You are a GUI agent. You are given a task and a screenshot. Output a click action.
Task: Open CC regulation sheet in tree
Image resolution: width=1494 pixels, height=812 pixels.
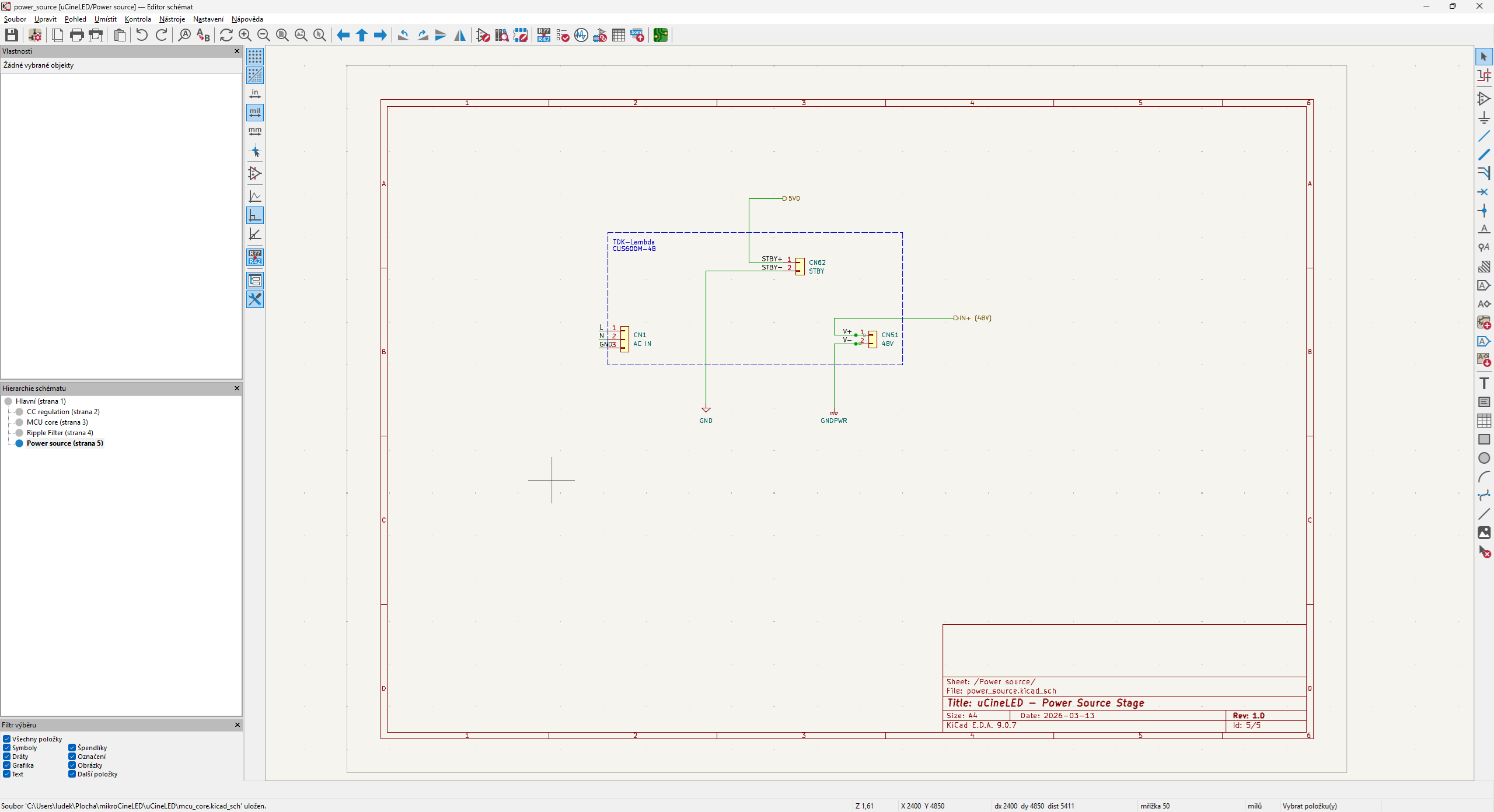coord(63,412)
